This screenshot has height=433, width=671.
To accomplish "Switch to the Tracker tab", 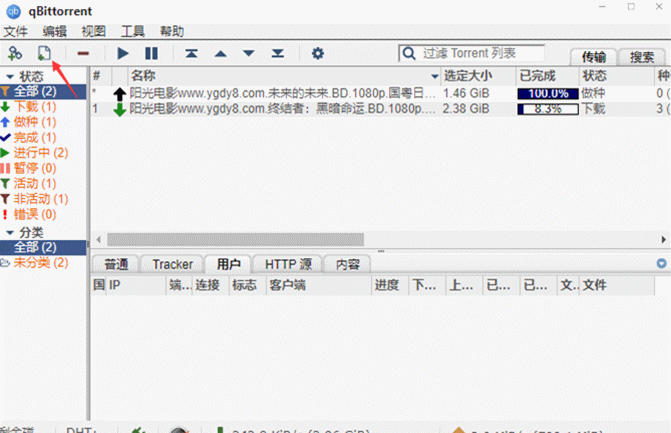I will [172, 264].
